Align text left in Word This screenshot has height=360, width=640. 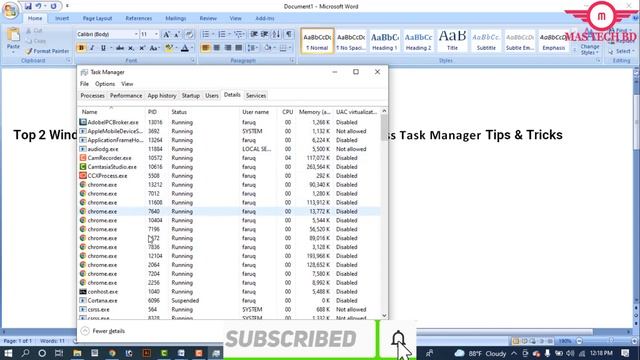[x=206, y=48]
